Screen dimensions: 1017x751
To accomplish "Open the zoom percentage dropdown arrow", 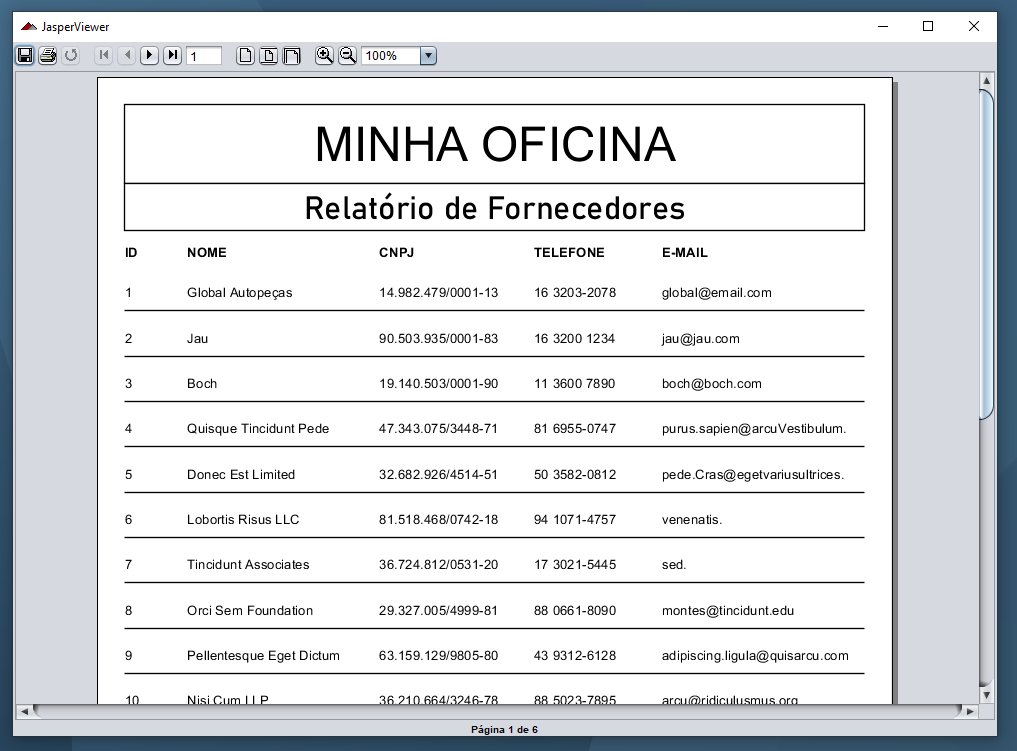I will pos(428,56).
